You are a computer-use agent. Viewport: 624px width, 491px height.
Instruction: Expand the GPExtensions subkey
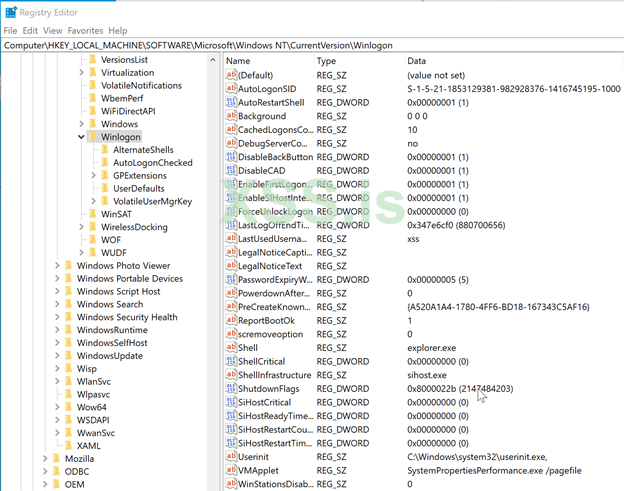(x=94, y=175)
